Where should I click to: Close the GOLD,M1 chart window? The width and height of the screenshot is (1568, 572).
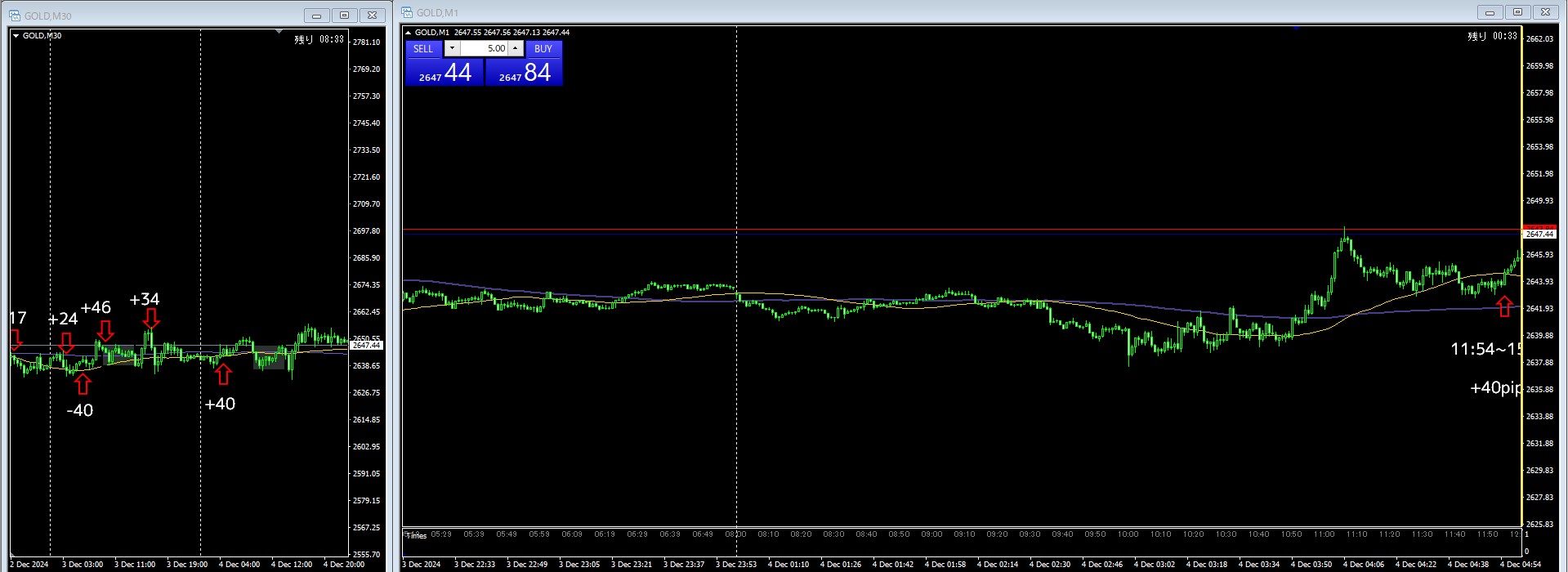[1545, 12]
